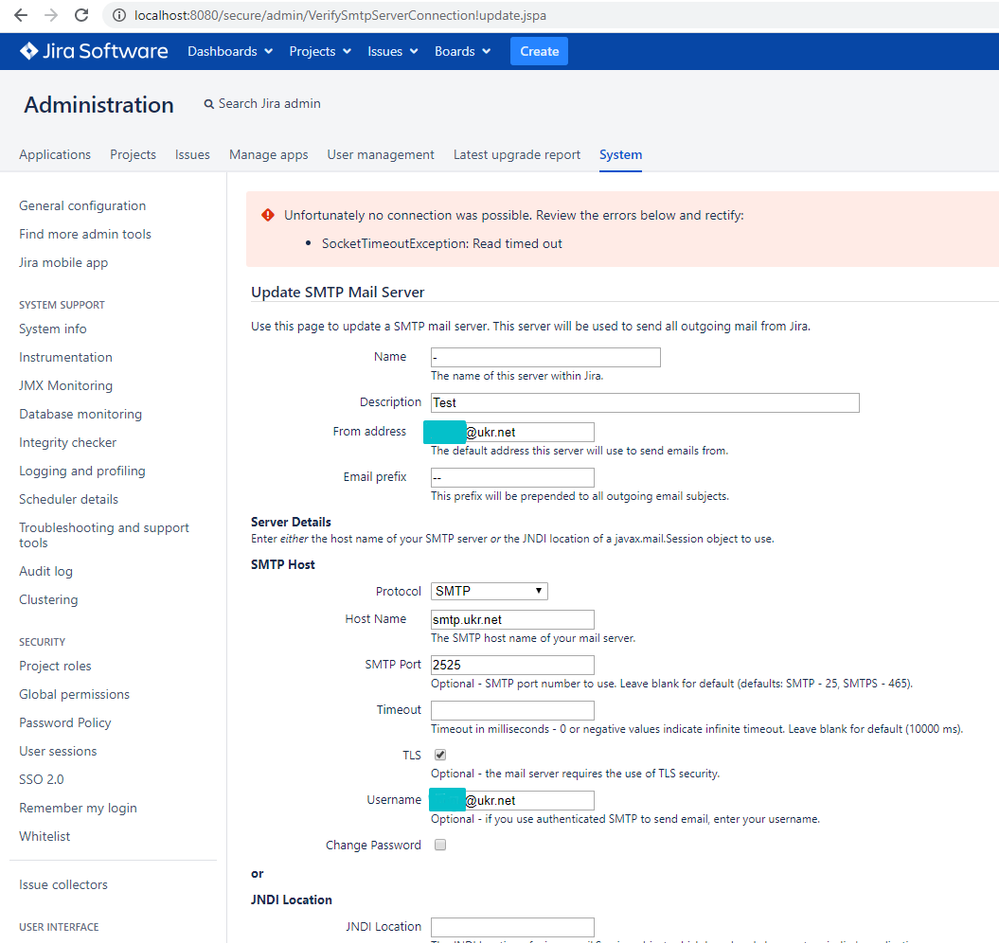
Task: Enable the Change Password checkbox
Action: (x=439, y=844)
